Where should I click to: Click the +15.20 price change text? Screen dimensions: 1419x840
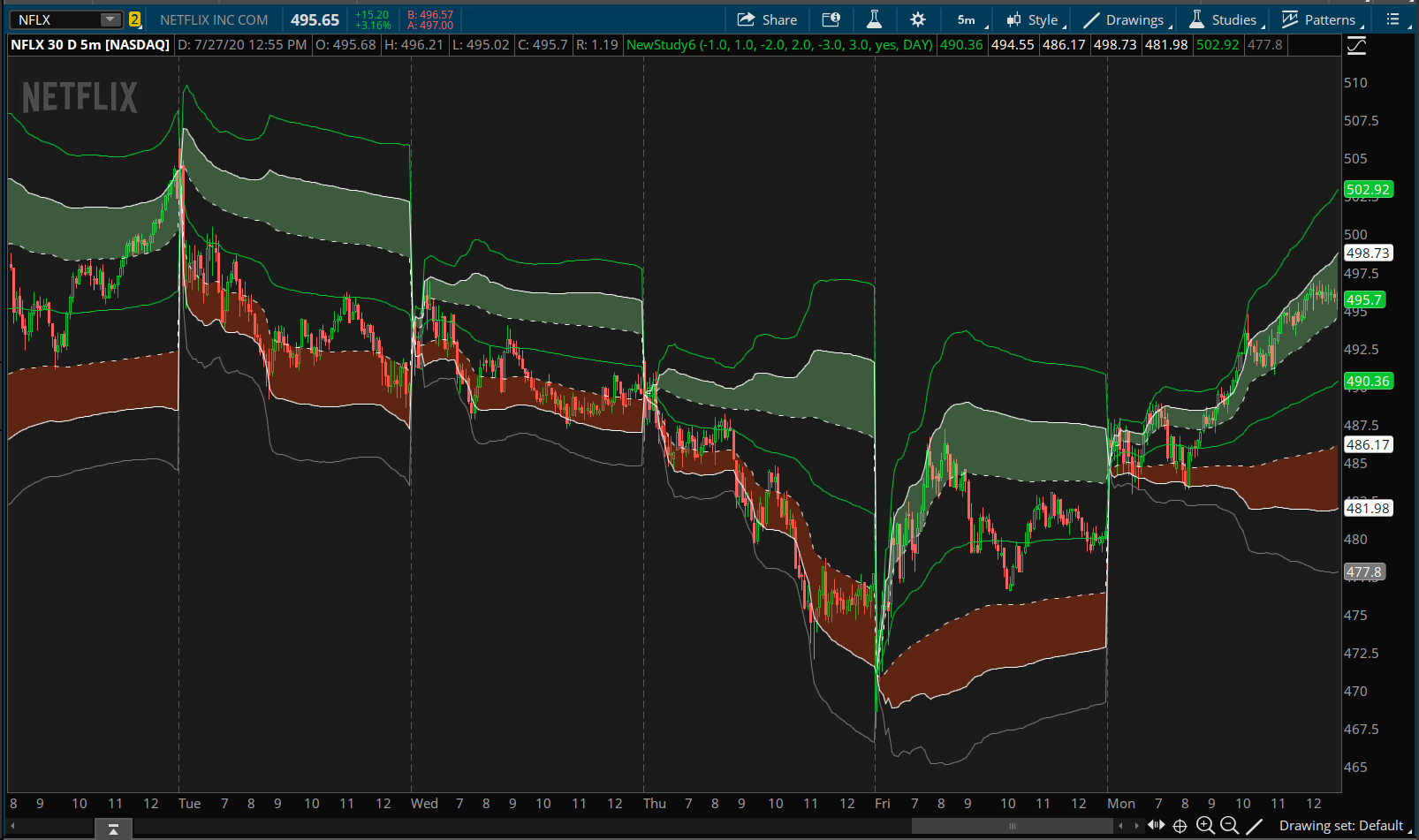point(372,14)
